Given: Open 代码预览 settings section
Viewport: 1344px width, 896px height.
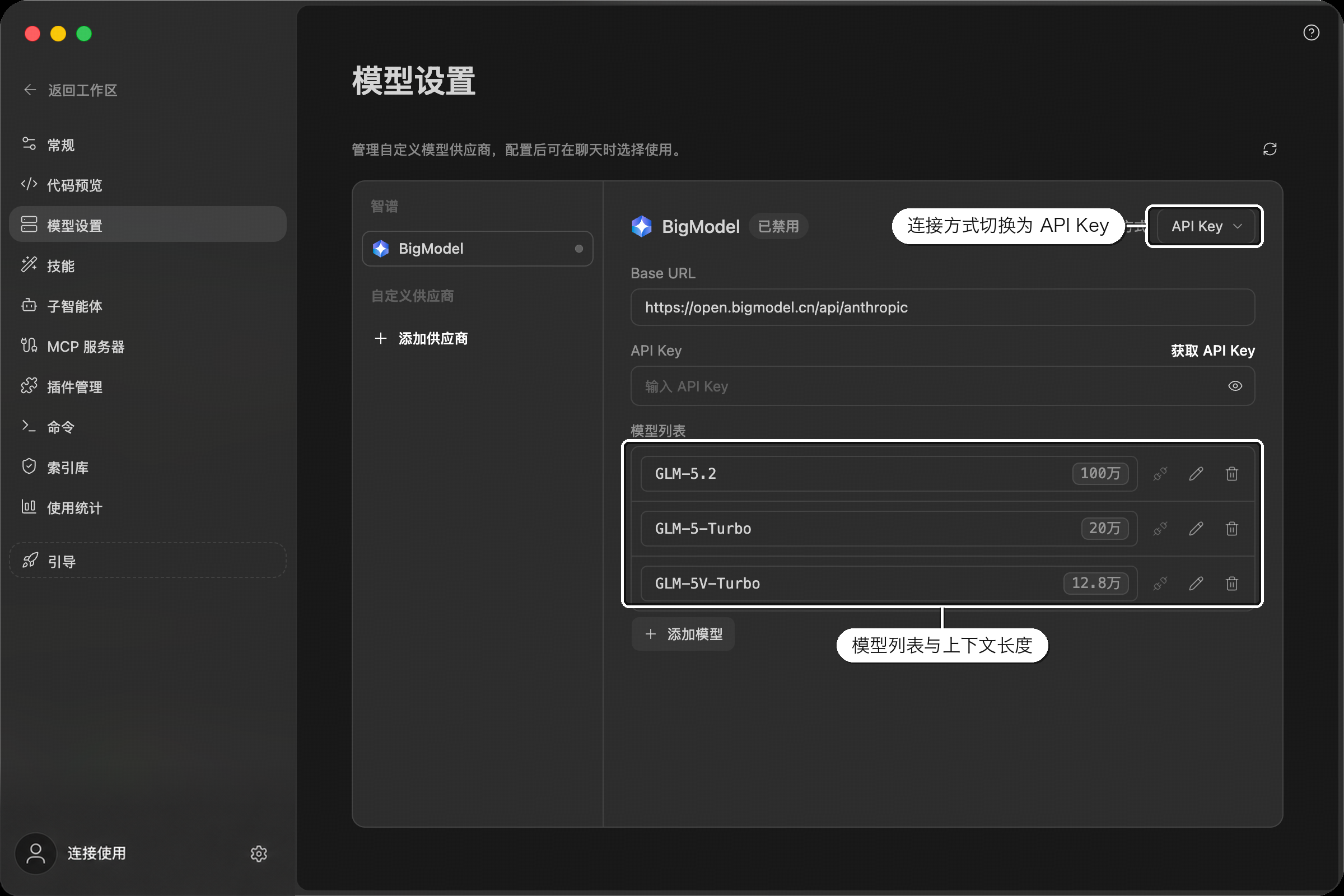Looking at the screenshot, I should click(x=147, y=185).
